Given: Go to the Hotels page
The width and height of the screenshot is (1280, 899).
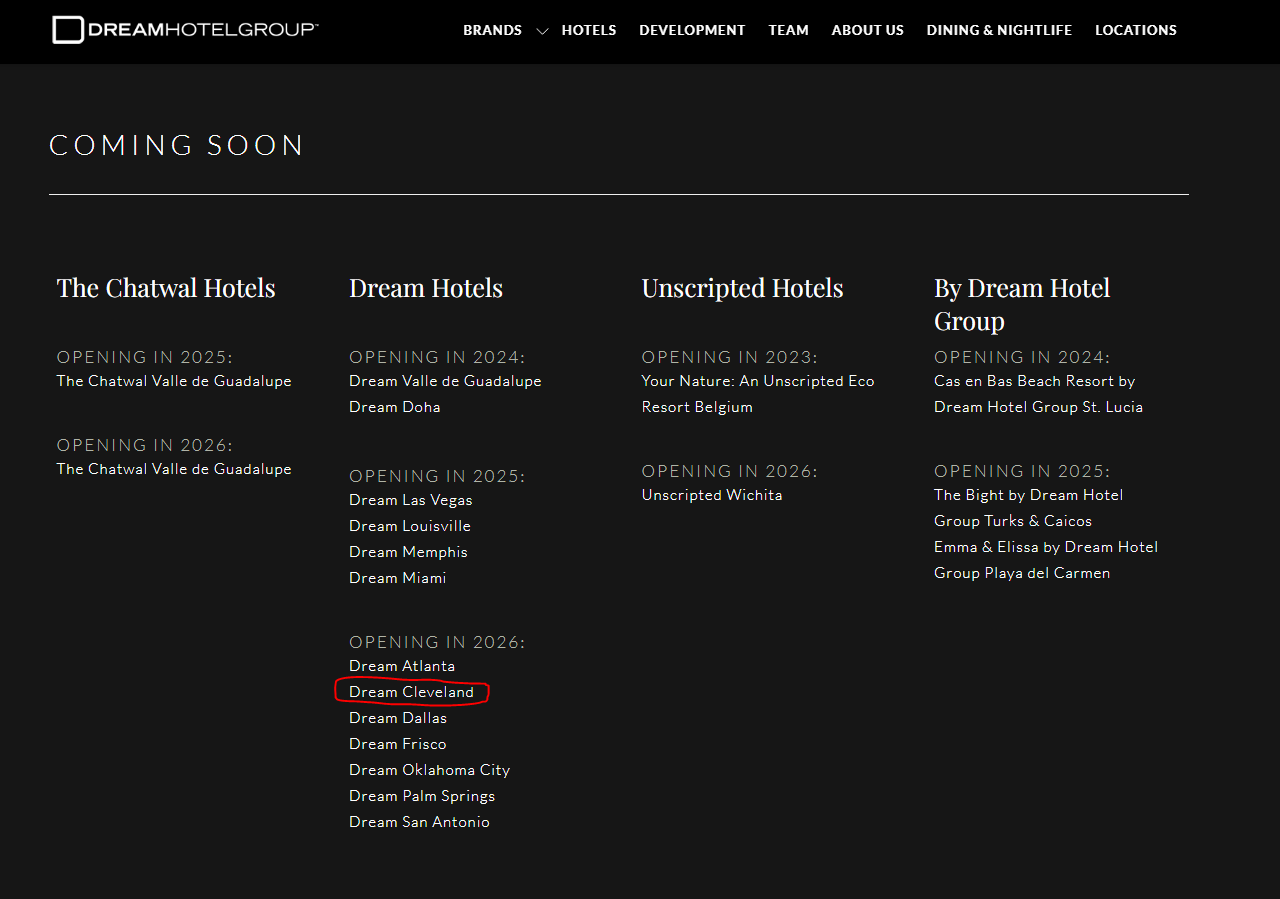Looking at the screenshot, I should pos(589,30).
